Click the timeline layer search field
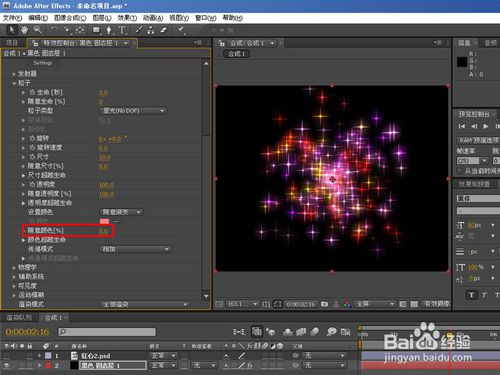 click(x=107, y=332)
